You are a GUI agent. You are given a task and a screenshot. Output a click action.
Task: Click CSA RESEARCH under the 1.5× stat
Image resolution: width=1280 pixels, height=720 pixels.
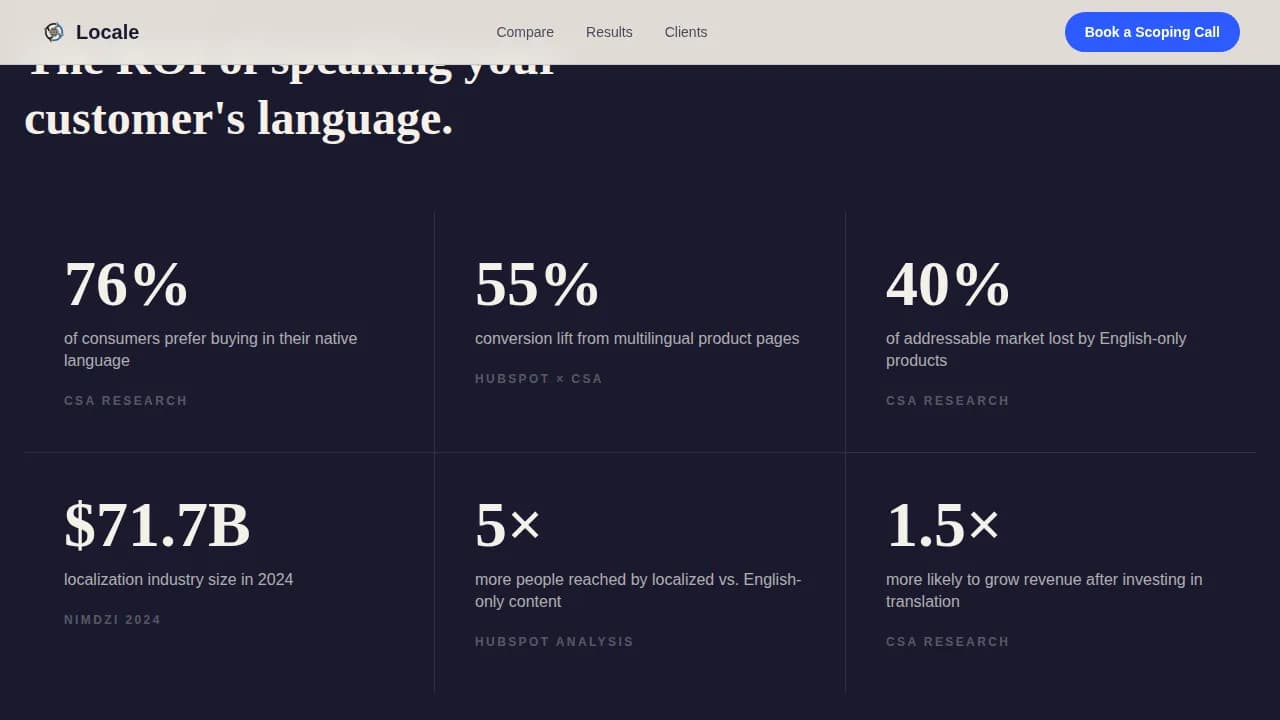click(x=947, y=641)
